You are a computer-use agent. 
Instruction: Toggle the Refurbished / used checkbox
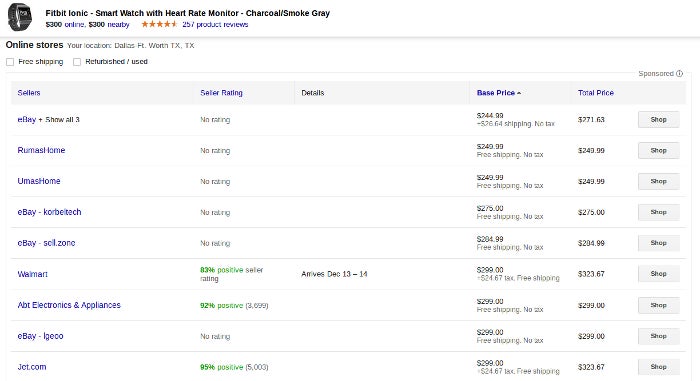(77, 62)
